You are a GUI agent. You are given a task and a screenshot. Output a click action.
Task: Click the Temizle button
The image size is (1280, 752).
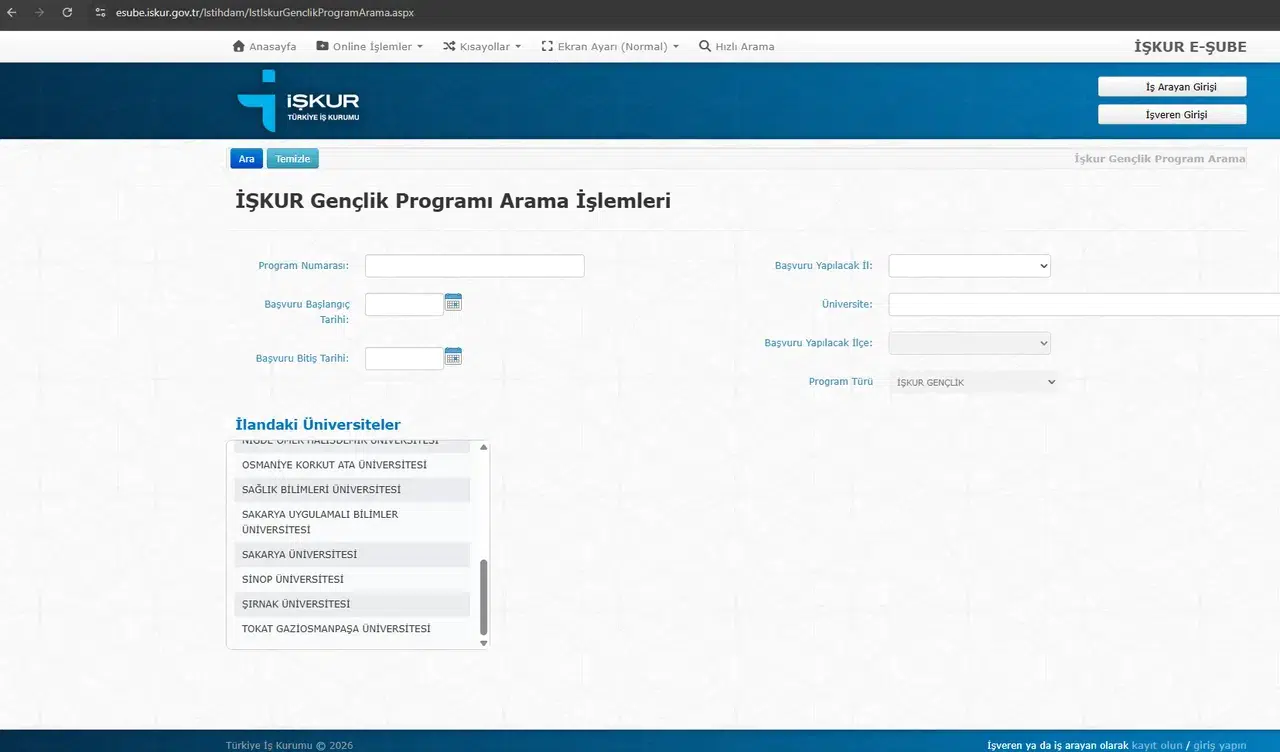pos(293,159)
